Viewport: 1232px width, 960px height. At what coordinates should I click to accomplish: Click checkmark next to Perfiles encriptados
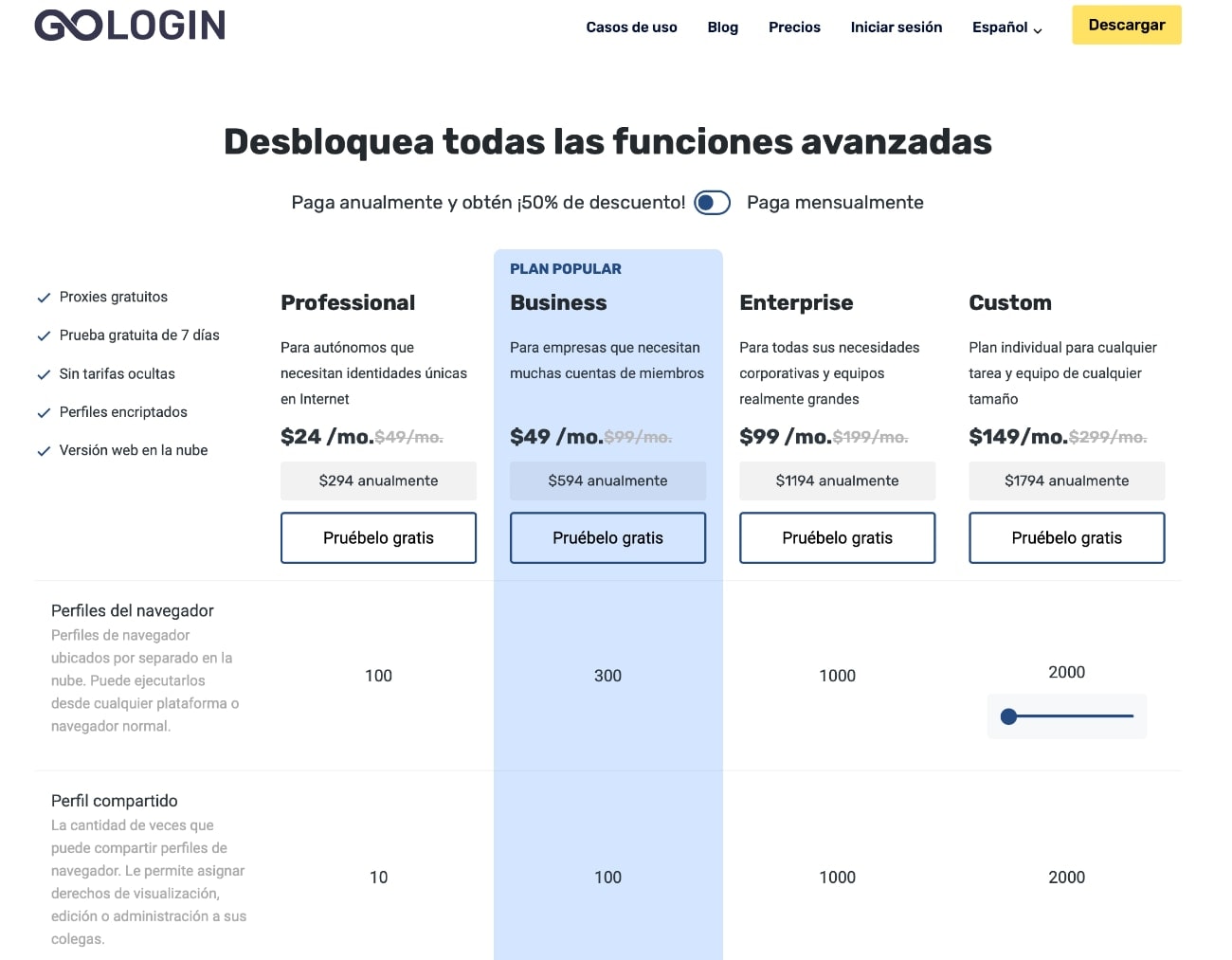click(x=44, y=412)
